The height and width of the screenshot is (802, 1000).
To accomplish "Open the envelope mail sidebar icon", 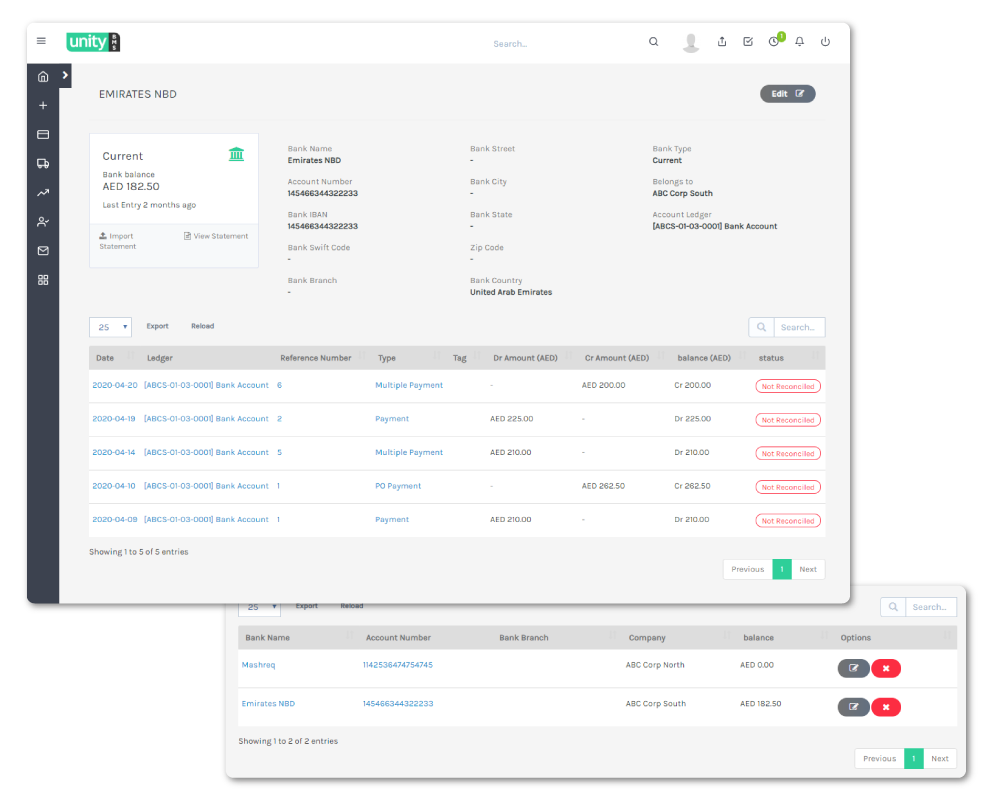I will [x=43, y=251].
